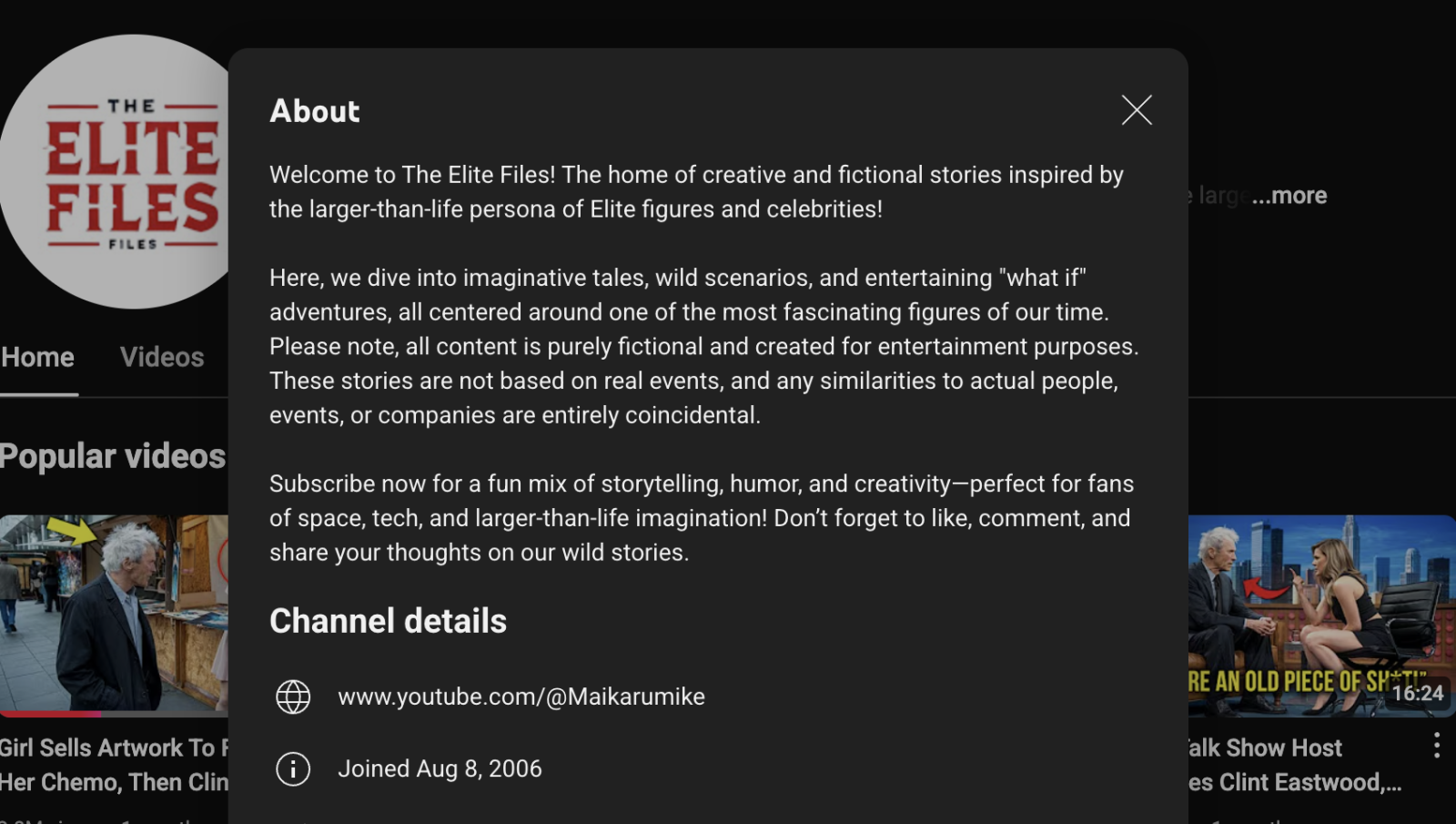Screen dimensions: 1456x824
Task: Click the "Joined Aug 8, 2006" text
Action: point(440,769)
